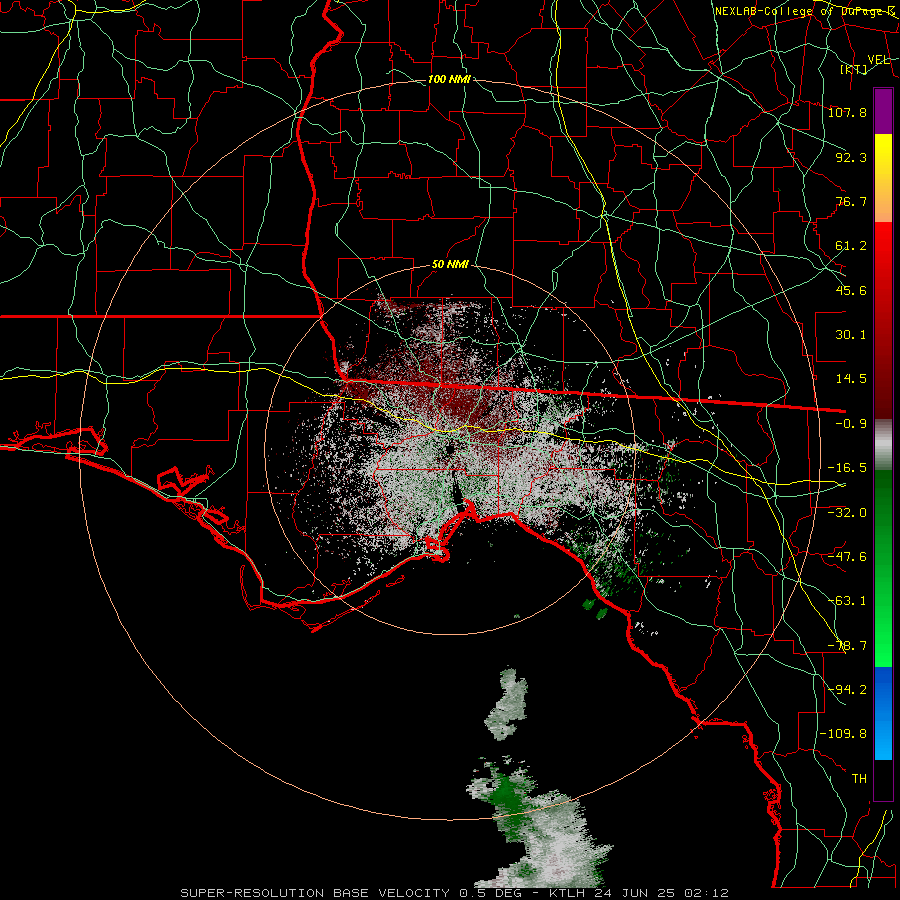The image size is (900, 900).
Task: Click the 50 NMI range ring label
Action: pos(450,265)
